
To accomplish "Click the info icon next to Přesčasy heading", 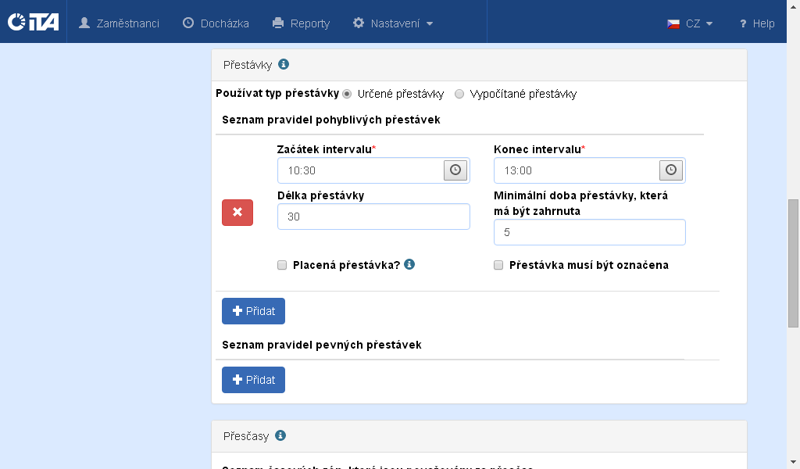I will click(281, 436).
